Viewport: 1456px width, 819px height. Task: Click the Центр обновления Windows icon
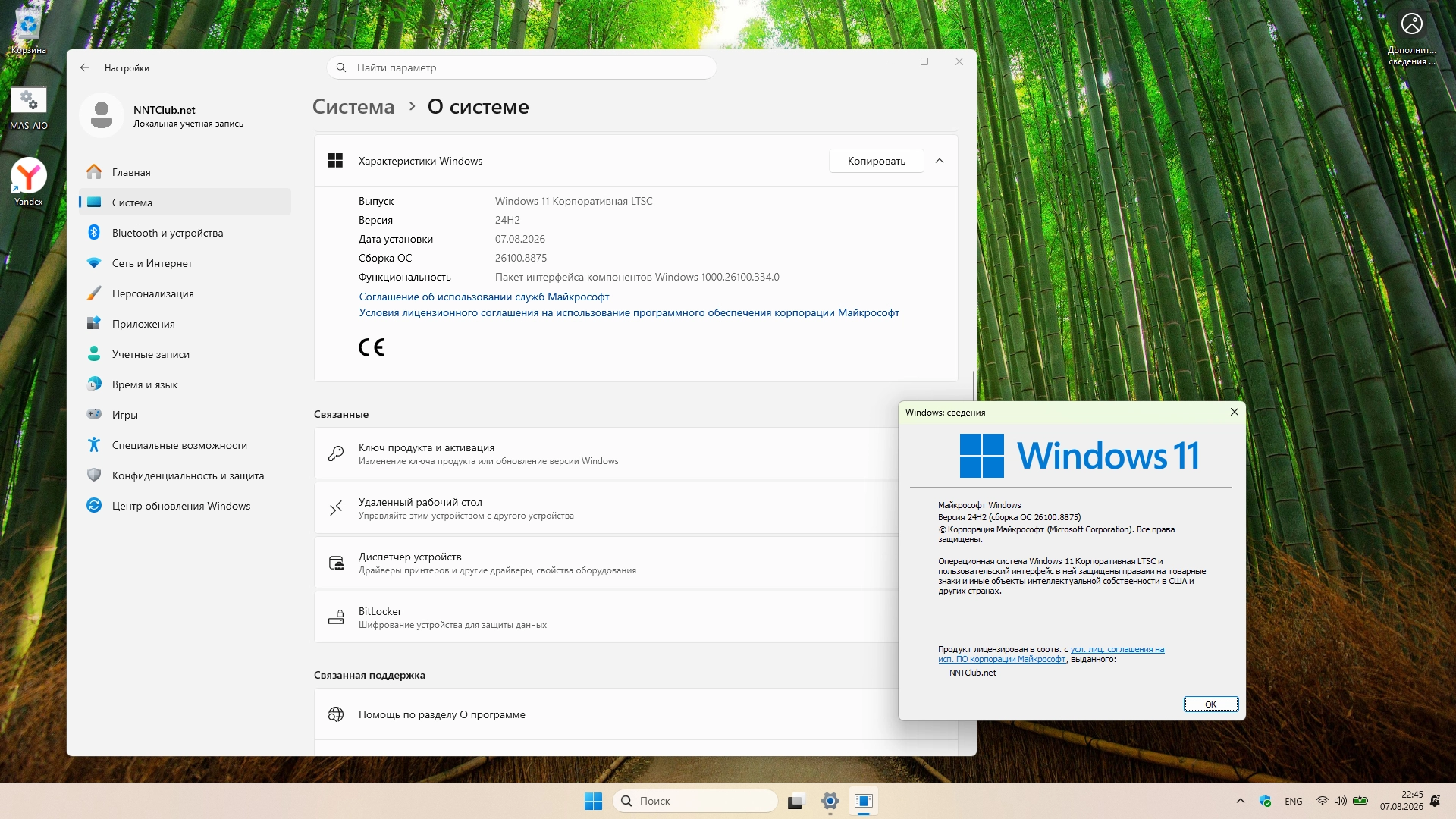point(94,506)
